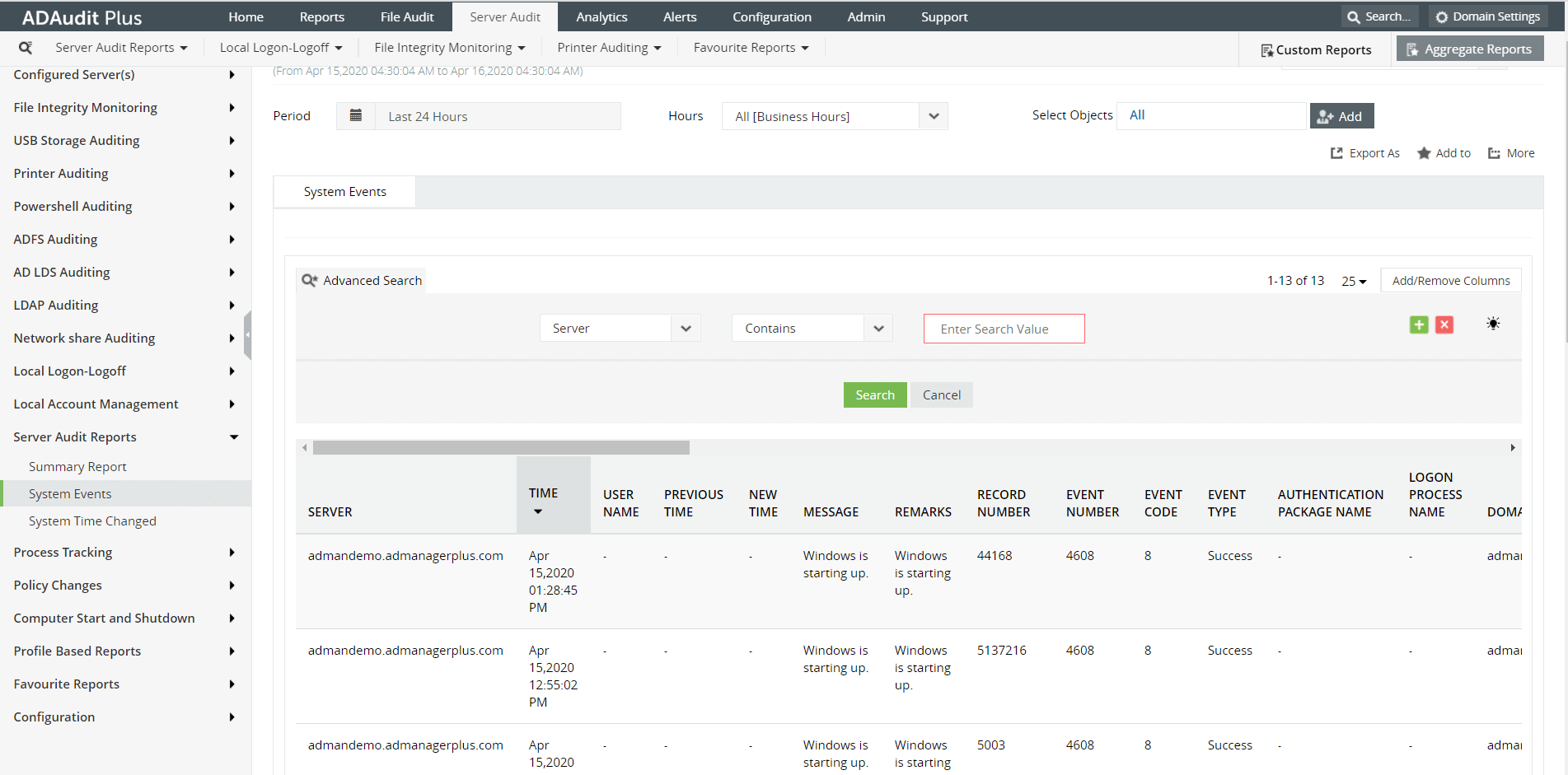1568x775 pixels.
Task: Open the File Audit tab
Action: 406,17
